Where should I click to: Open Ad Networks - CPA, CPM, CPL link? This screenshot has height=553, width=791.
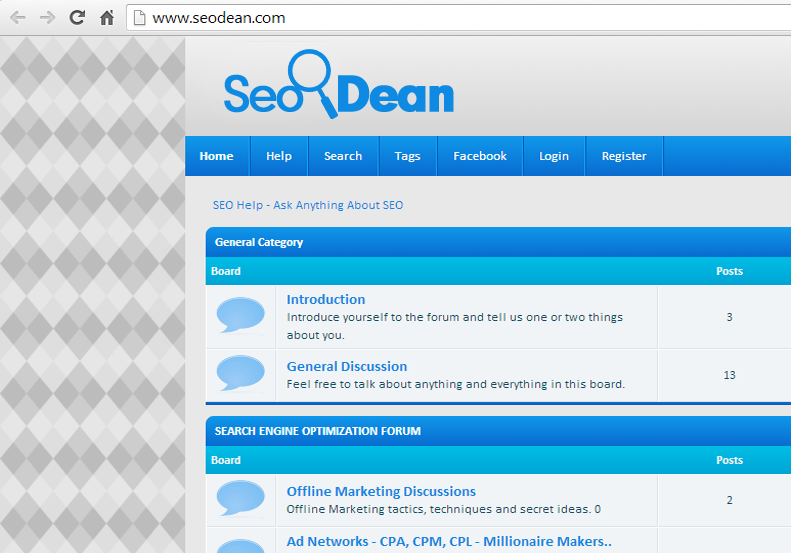[449, 541]
